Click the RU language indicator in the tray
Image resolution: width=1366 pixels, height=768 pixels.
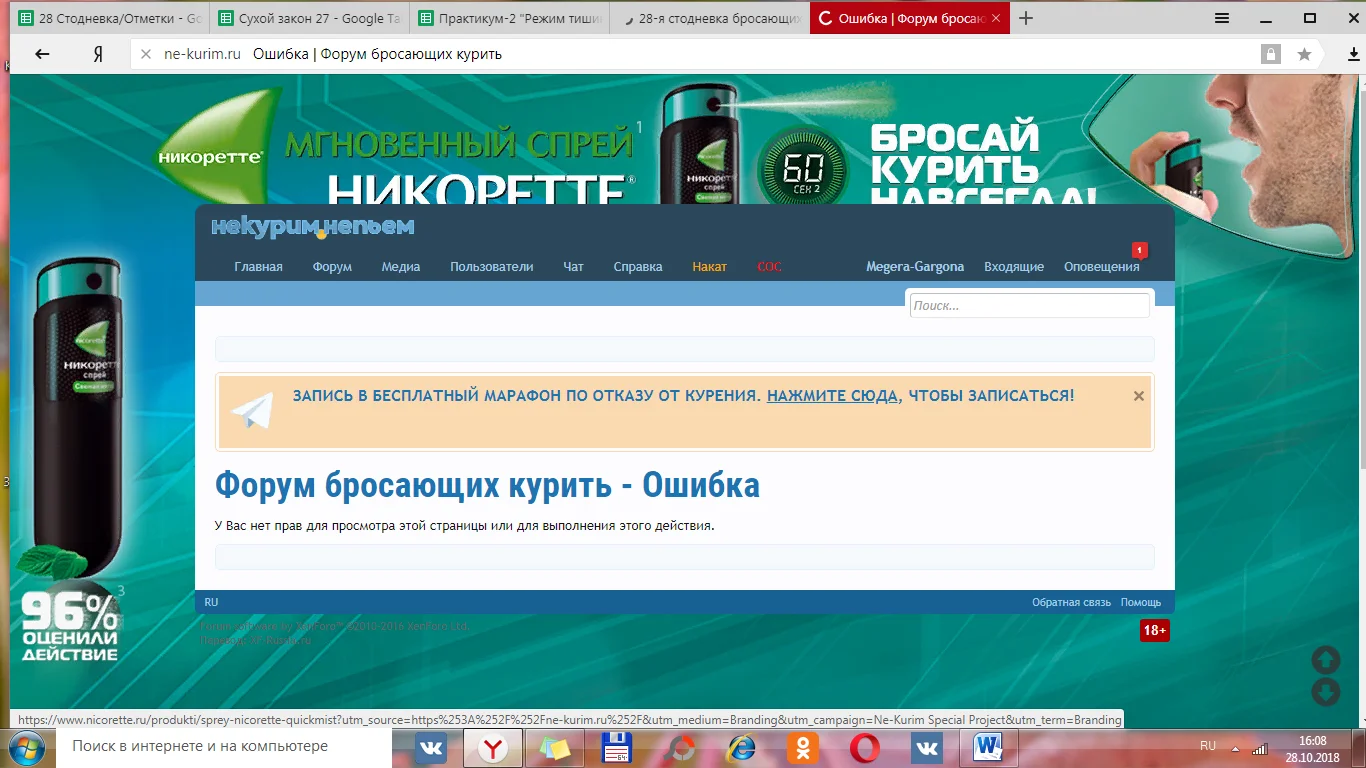point(1208,746)
